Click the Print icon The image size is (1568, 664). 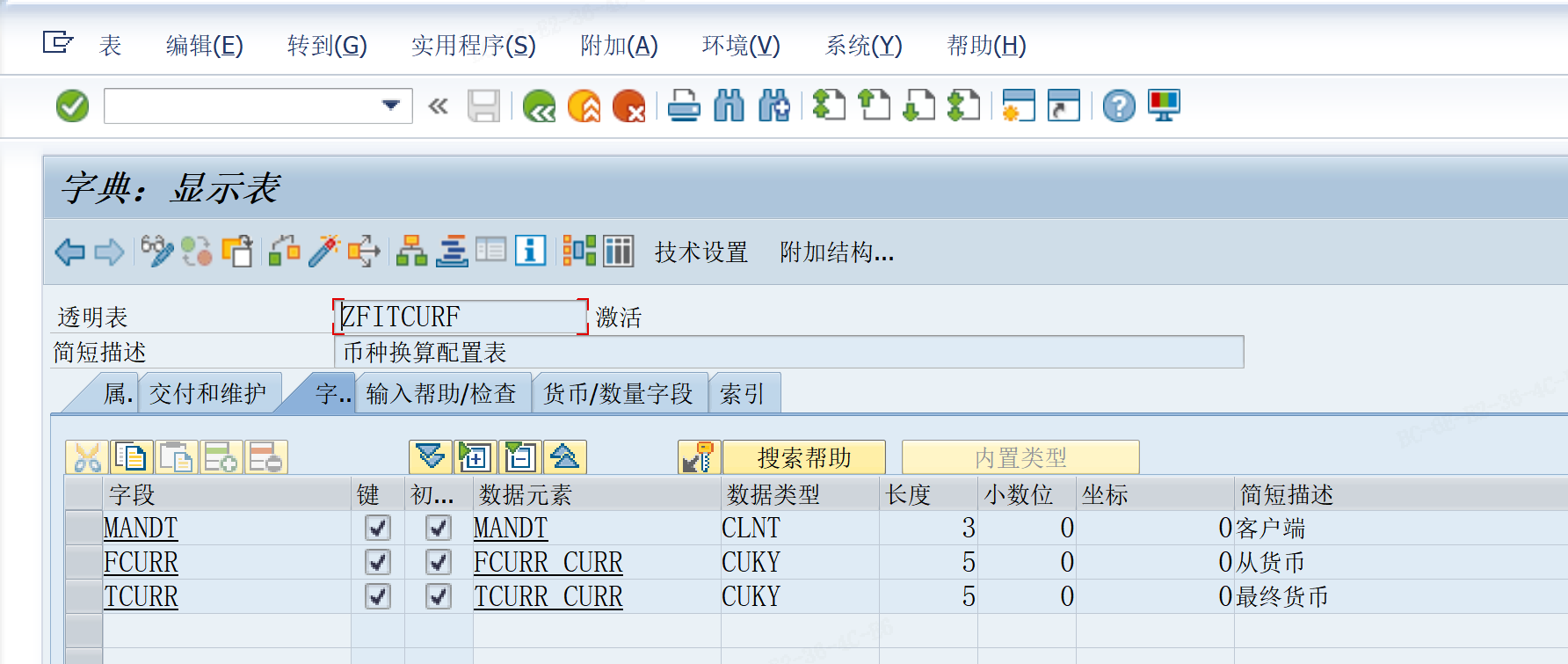(x=684, y=106)
